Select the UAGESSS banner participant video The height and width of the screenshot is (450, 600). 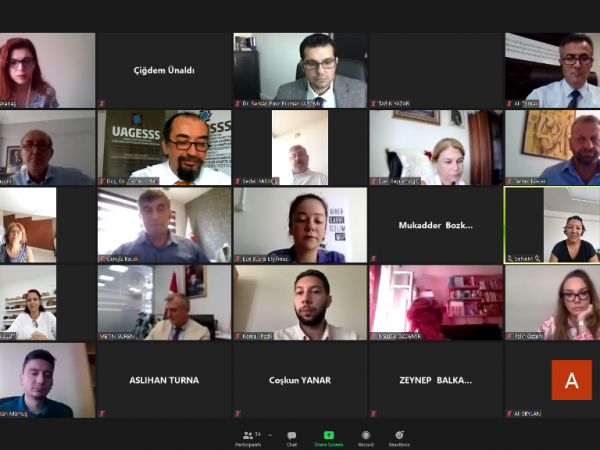pos(164,148)
